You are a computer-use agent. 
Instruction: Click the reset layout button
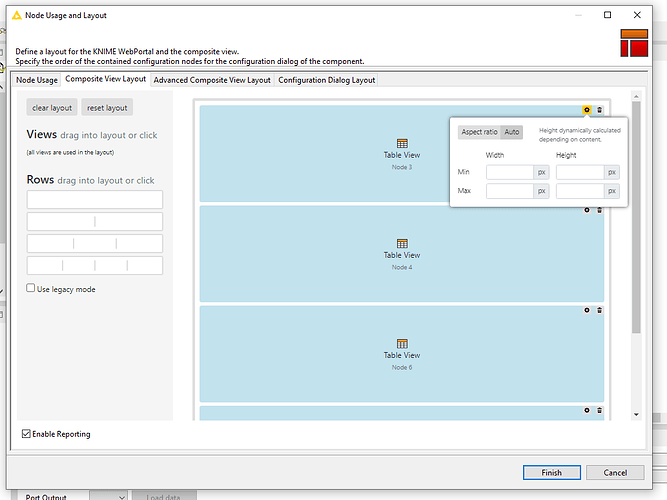[107, 108]
